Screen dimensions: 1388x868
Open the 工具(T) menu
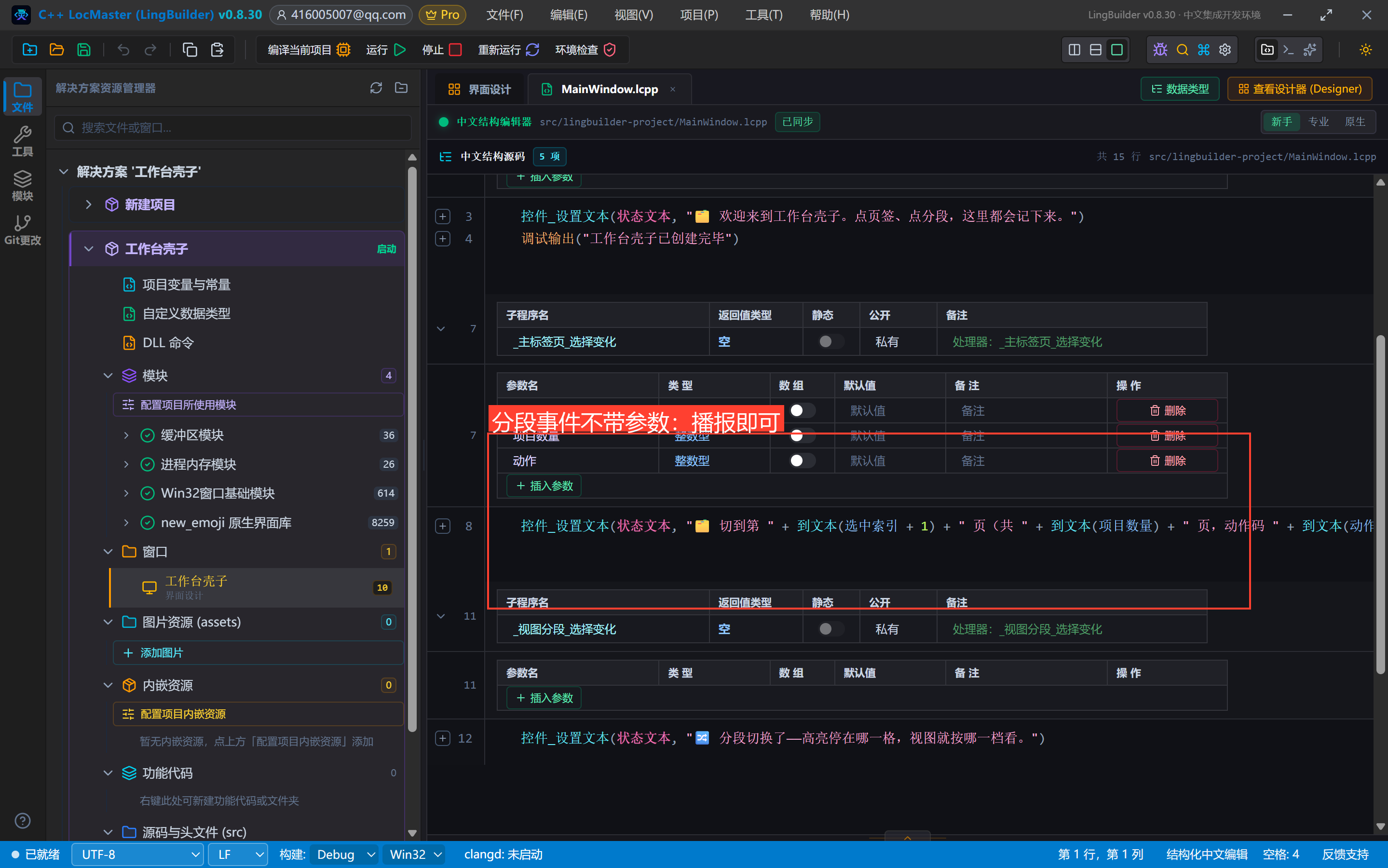763,15
